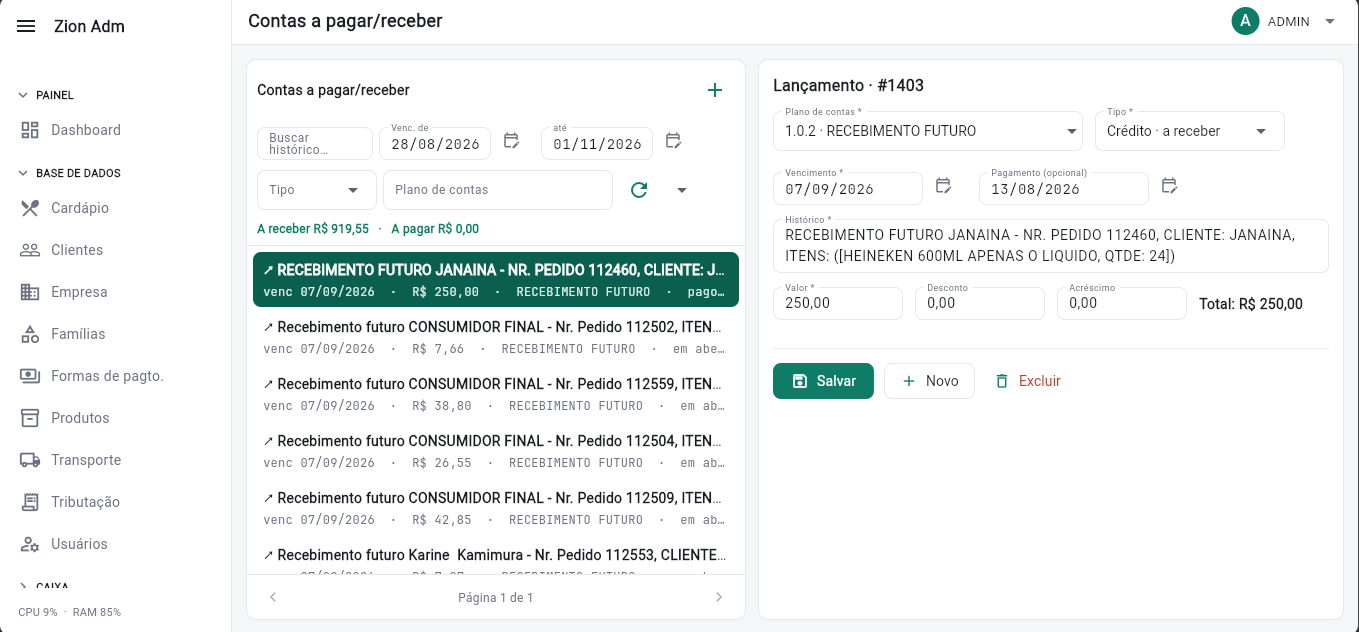Click the Novo button
Image resolution: width=1359 pixels, height=632 pixels.
click(x=929, y=381)
